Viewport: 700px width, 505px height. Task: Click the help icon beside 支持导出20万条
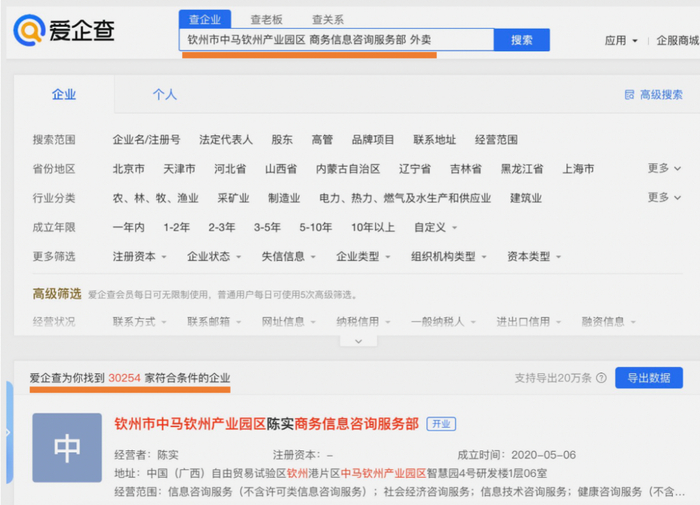coord(601,378)
